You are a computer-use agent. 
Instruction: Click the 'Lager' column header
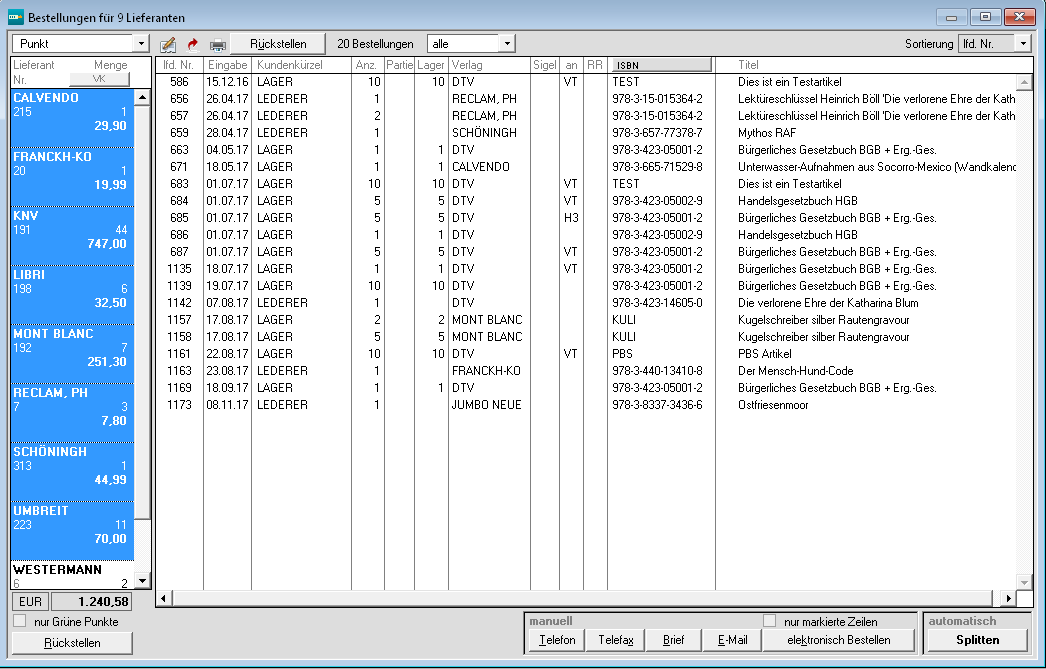(431, 65)
